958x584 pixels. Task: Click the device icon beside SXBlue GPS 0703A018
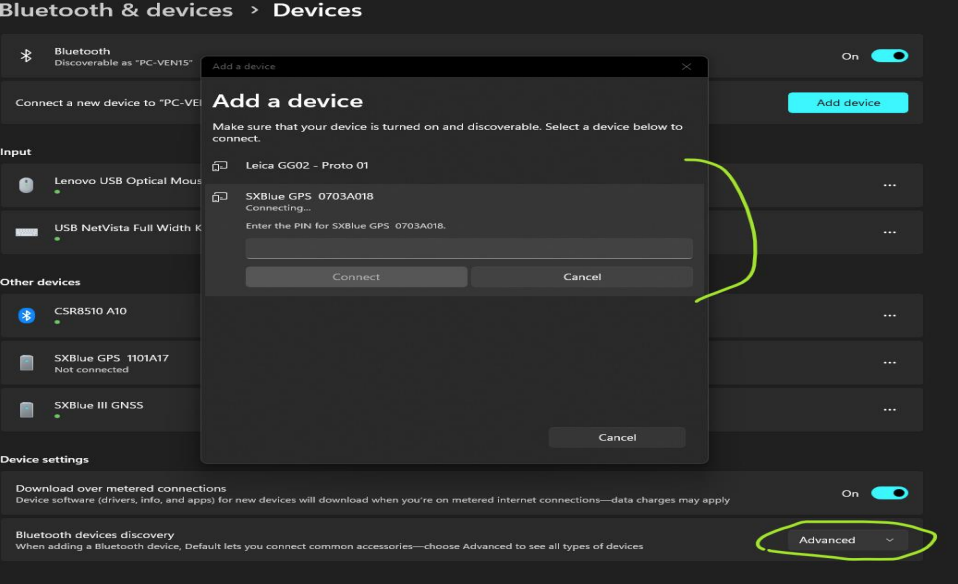click(x=220, y=197)
